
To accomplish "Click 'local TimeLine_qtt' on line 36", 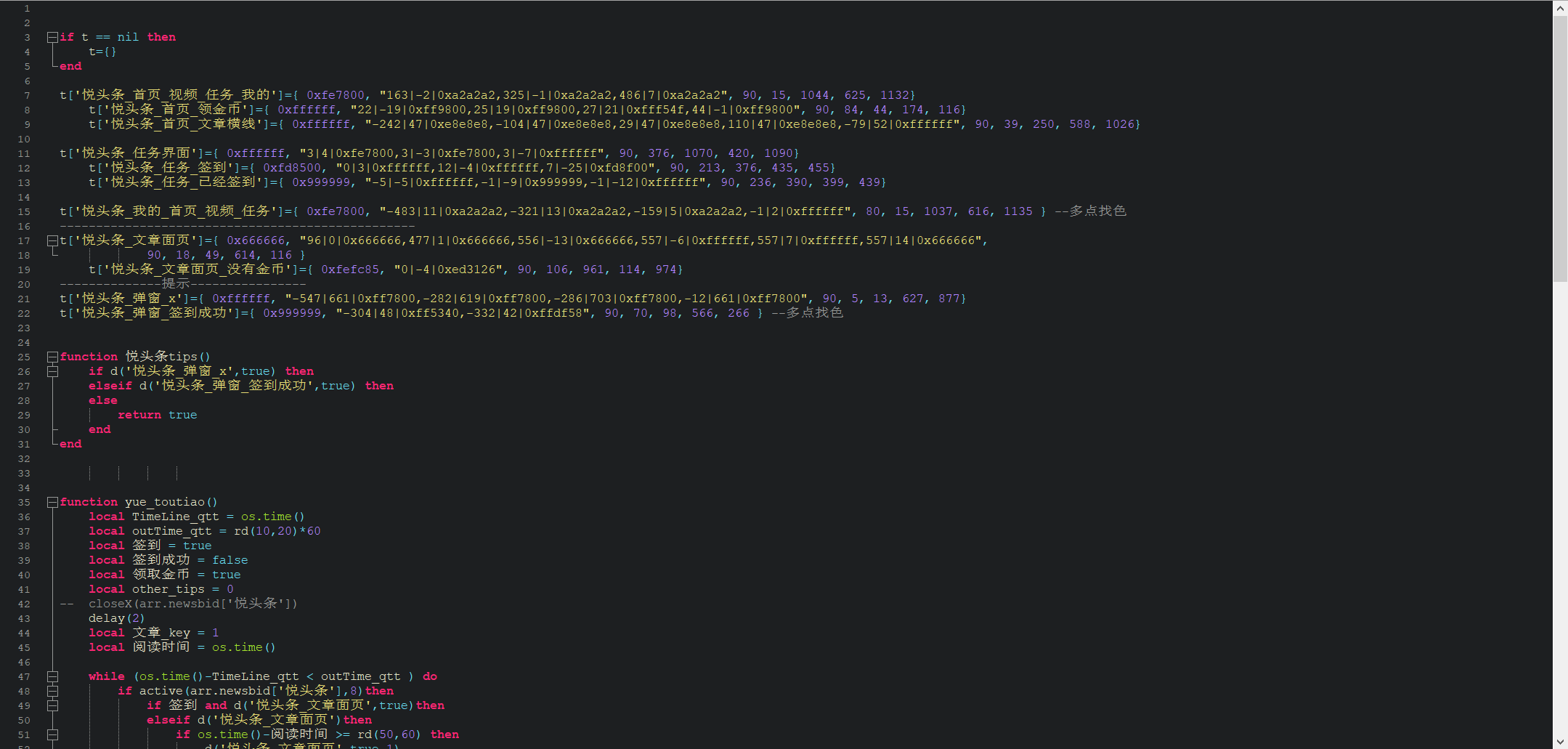I will coord(154,517).
